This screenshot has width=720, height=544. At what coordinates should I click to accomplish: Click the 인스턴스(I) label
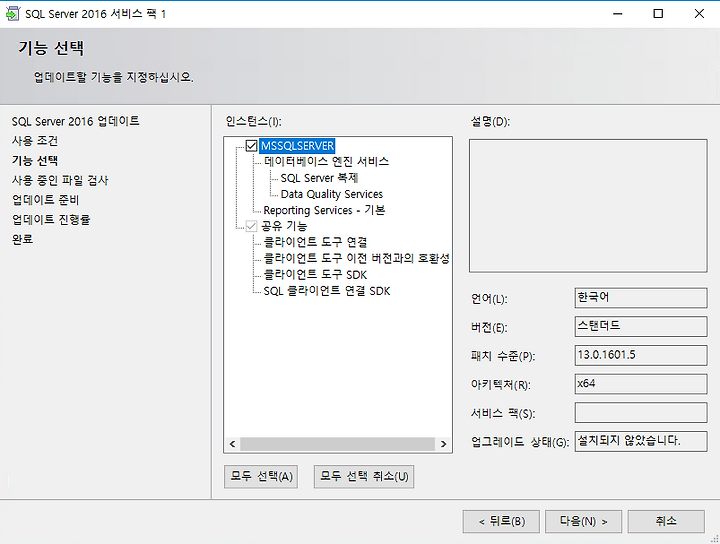[253, 122]
